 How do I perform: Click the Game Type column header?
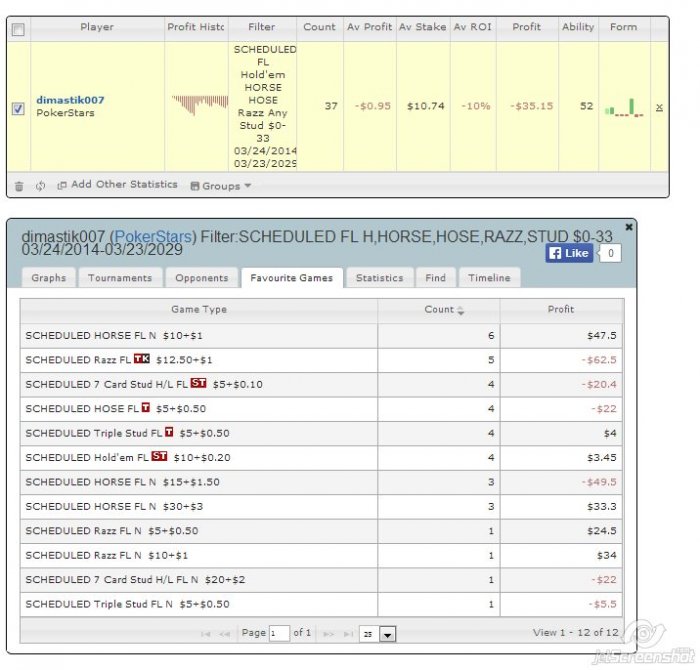click(x=199, y=310)
